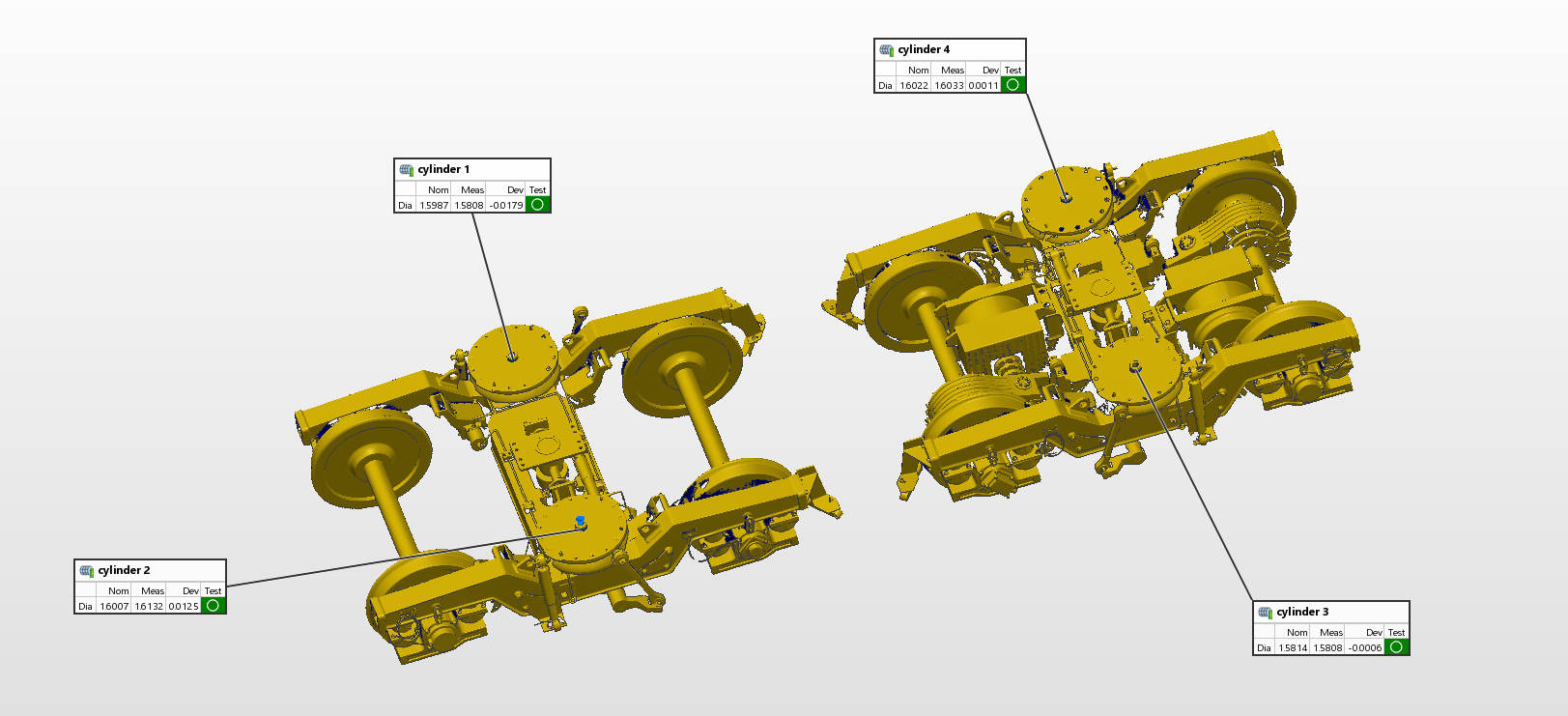This screenshot has height=716, width=1568.
Task: Click the cylinder 2 feature icon
Action: 86,571
